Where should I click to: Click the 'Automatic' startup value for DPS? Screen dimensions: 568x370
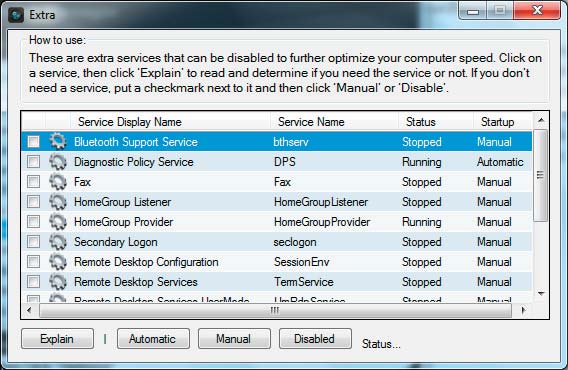coord(500,162)
